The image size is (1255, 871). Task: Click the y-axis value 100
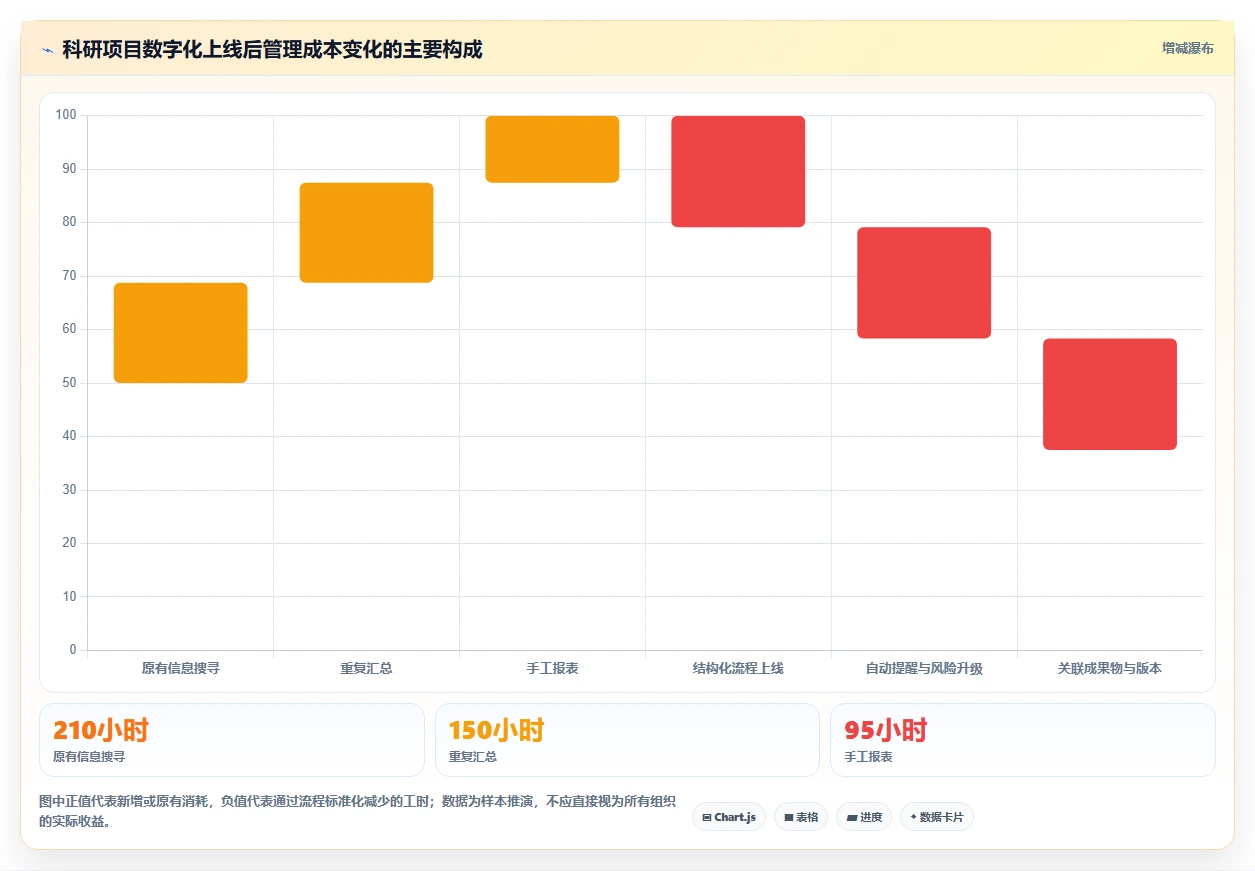[66, 115]
